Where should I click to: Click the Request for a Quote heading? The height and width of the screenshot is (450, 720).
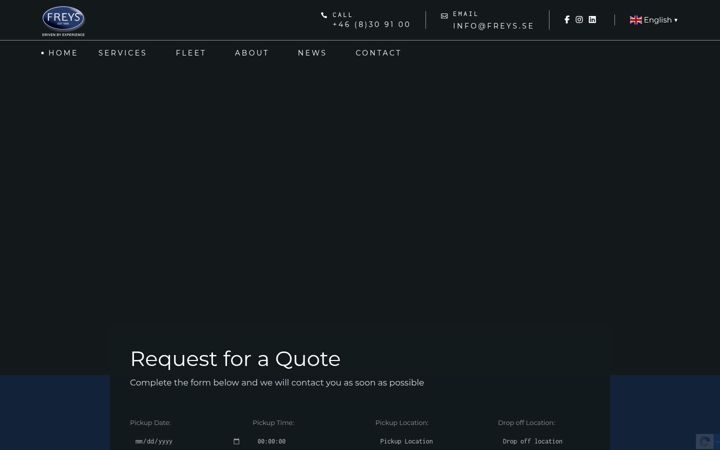235,359
